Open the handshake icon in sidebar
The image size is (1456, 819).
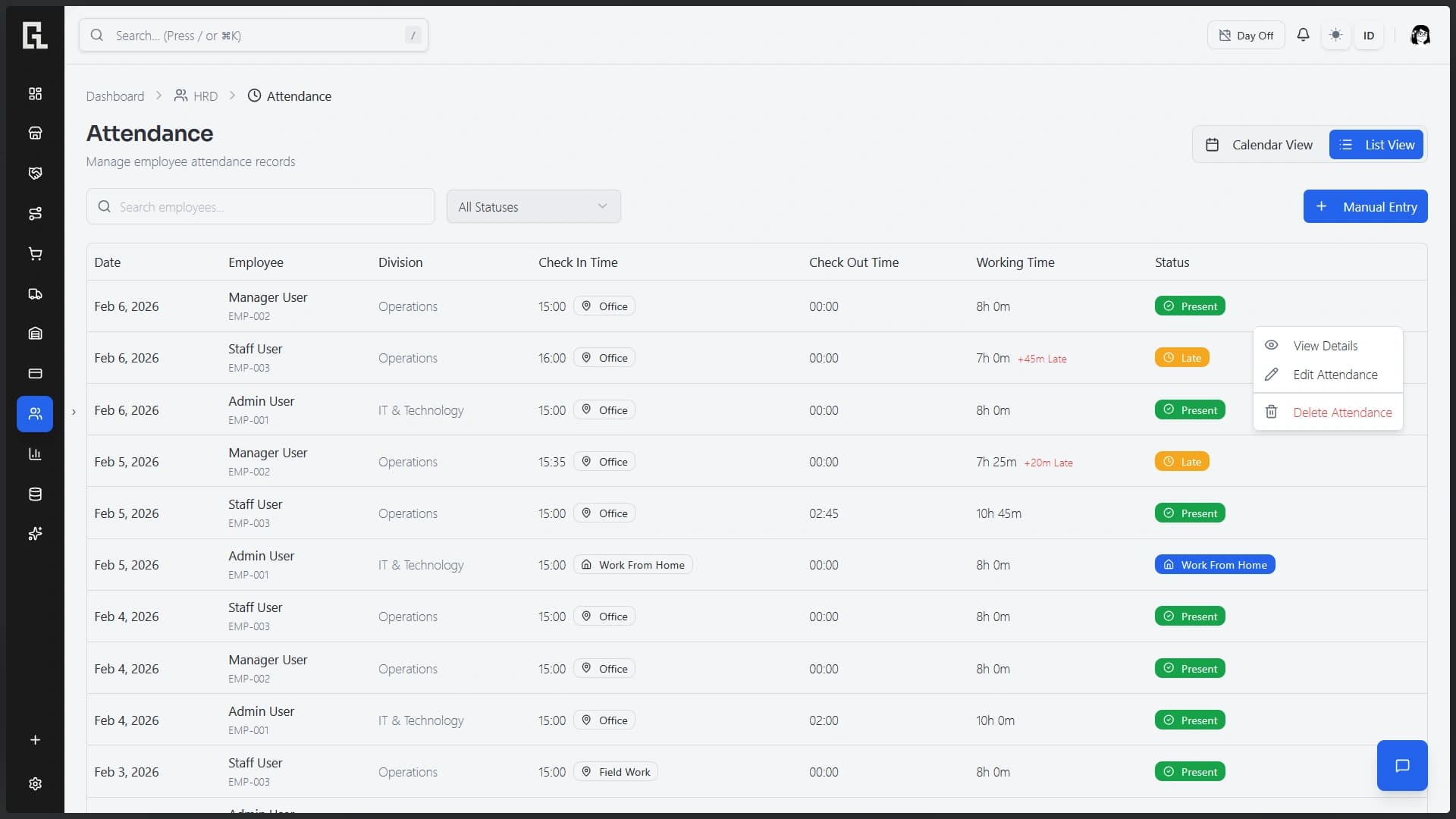[x=35, y=174]
